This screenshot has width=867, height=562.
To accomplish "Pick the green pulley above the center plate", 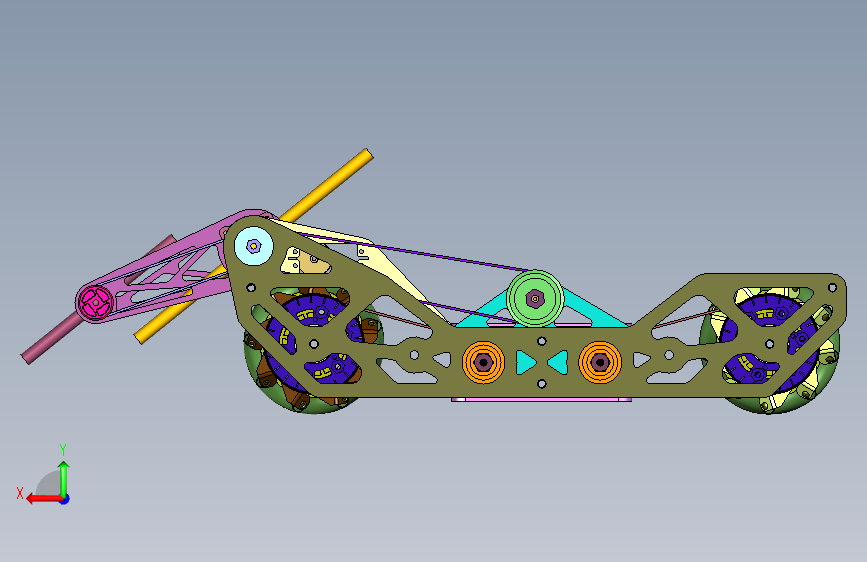I will (x=535, y=299).
